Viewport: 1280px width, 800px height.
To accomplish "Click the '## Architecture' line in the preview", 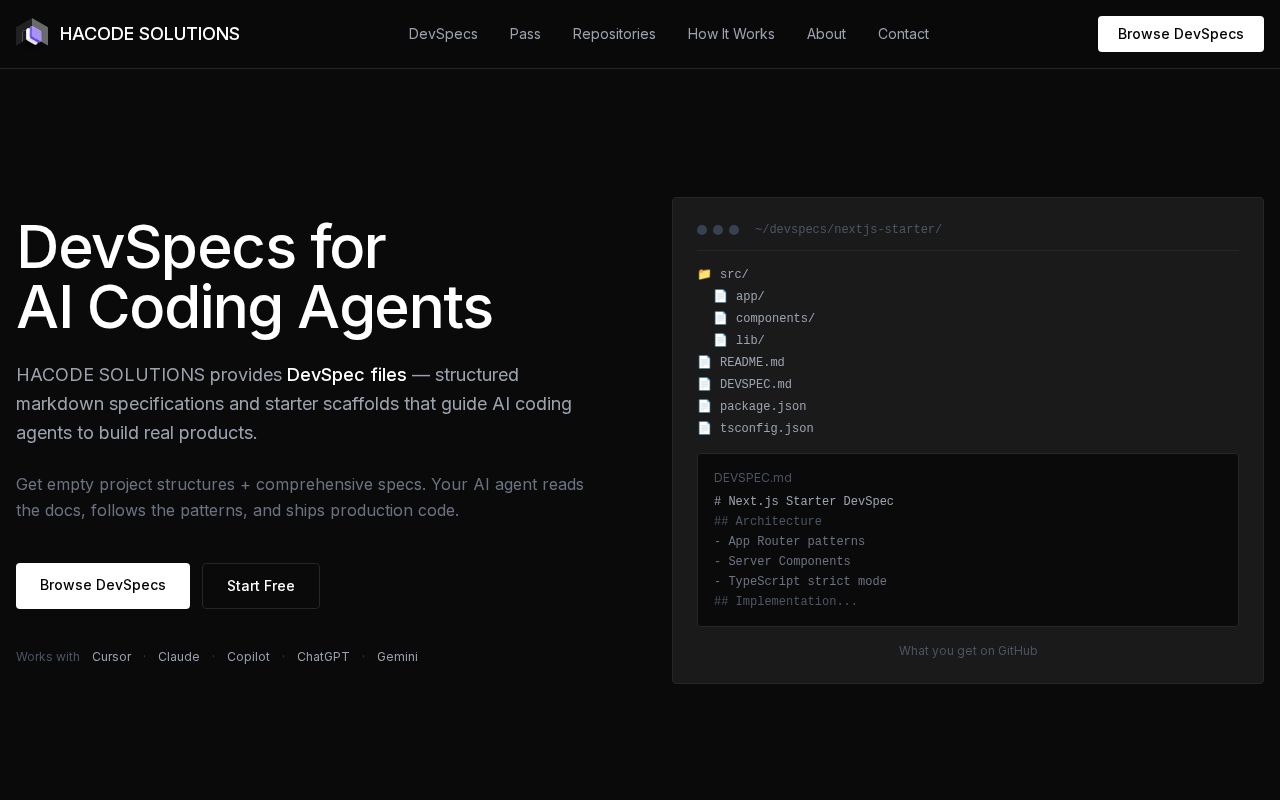I will tap(768, 522).
